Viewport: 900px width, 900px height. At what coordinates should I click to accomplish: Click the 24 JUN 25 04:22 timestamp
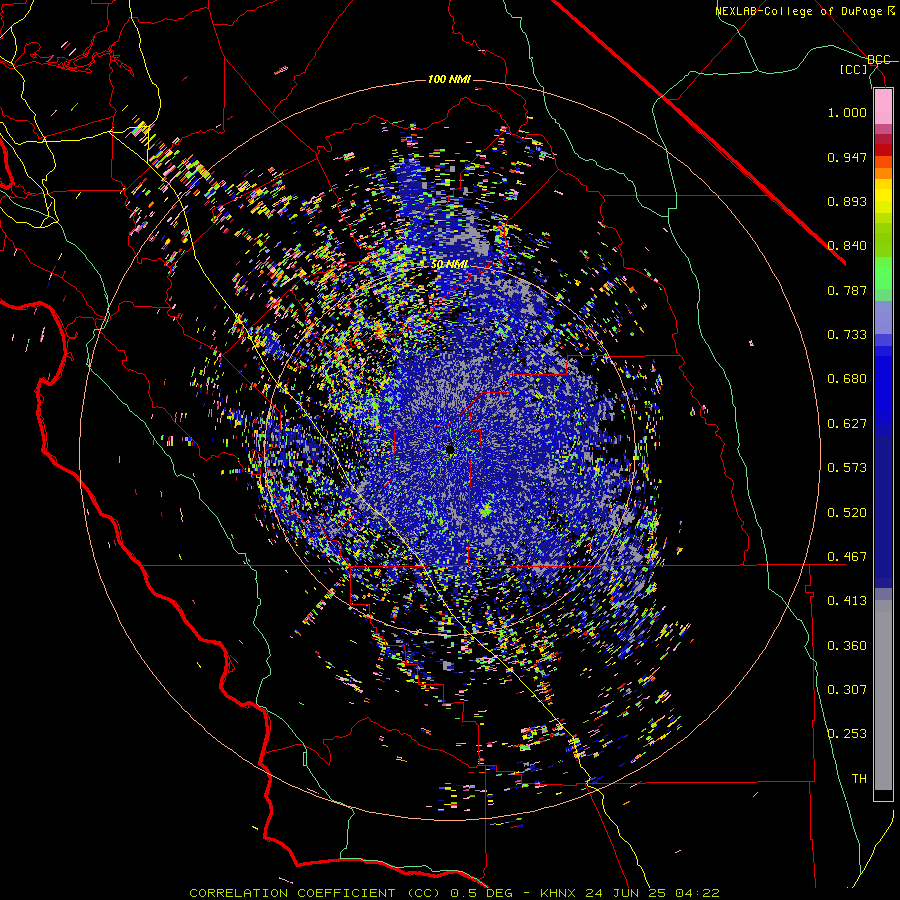point(652,893)
